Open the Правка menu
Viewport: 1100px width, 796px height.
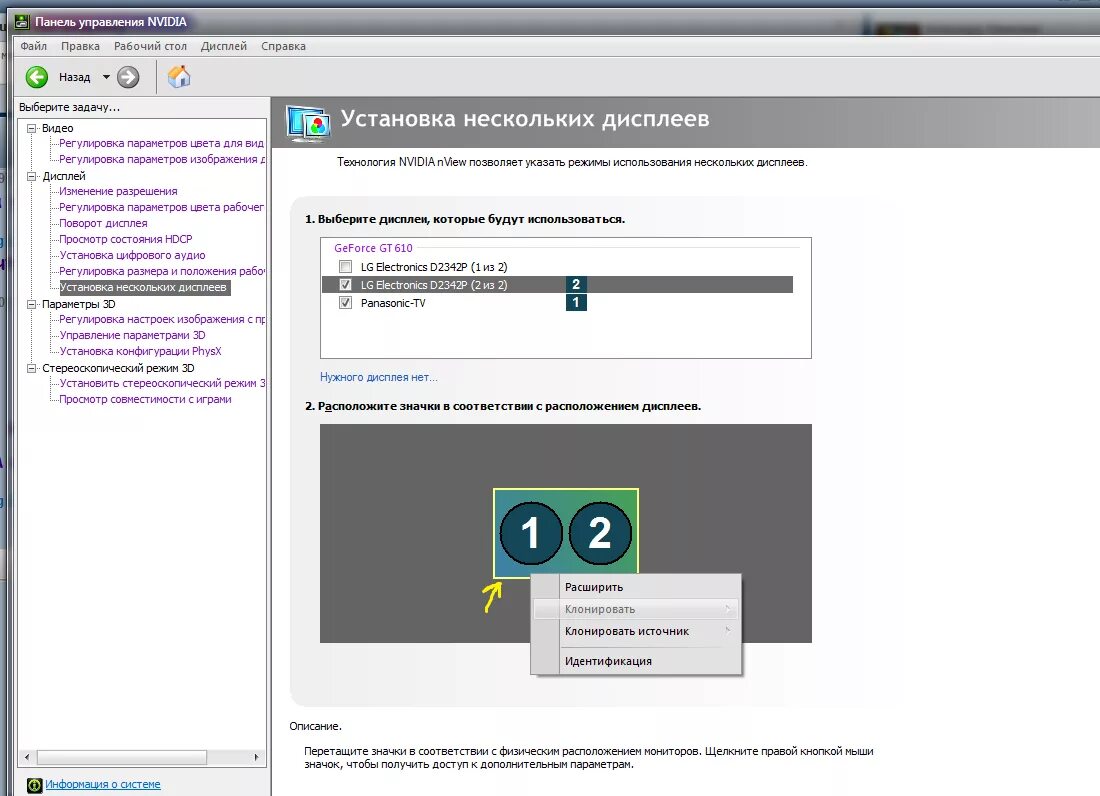(80, 46)
